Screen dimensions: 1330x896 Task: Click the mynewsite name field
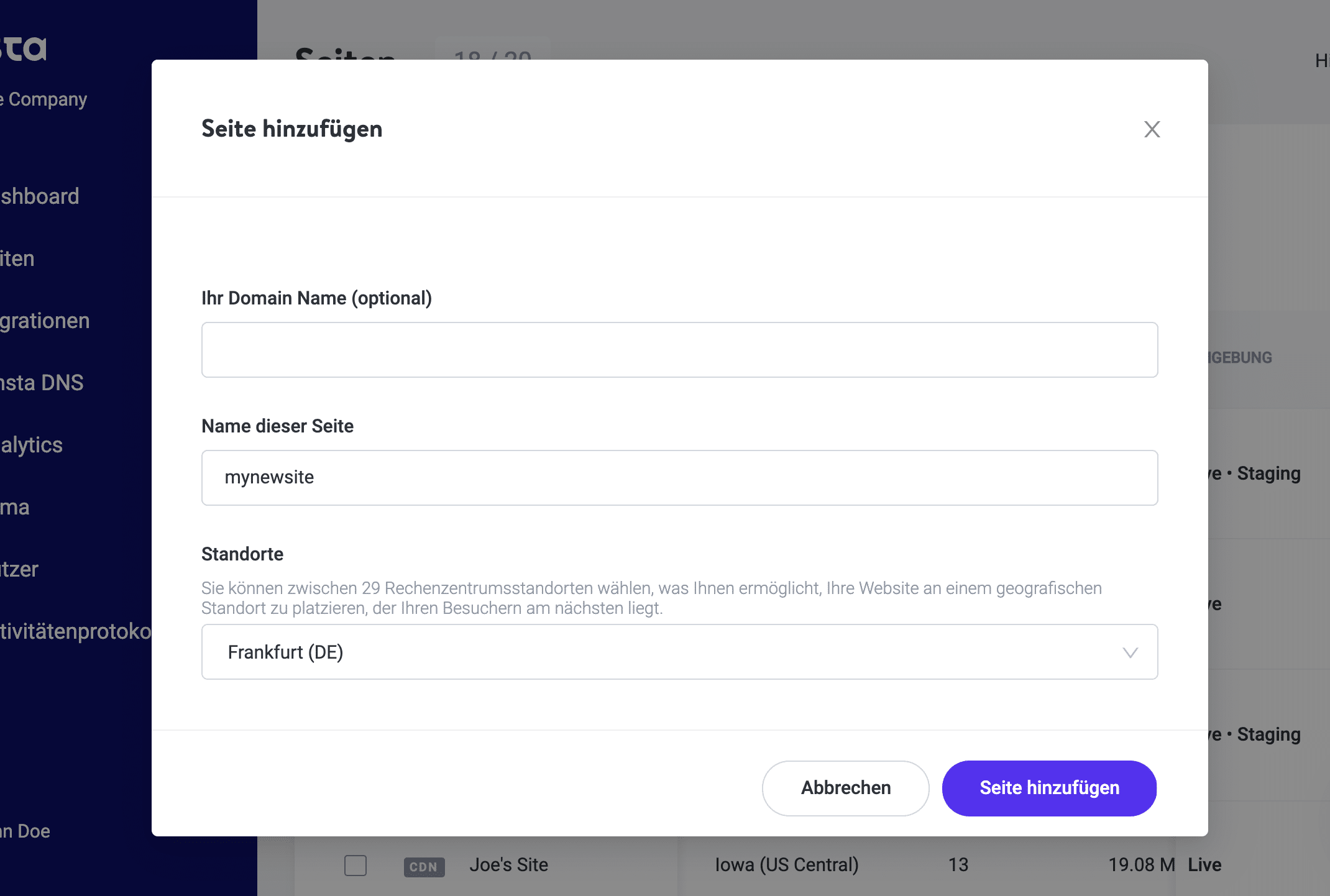(x=679, y=477)
